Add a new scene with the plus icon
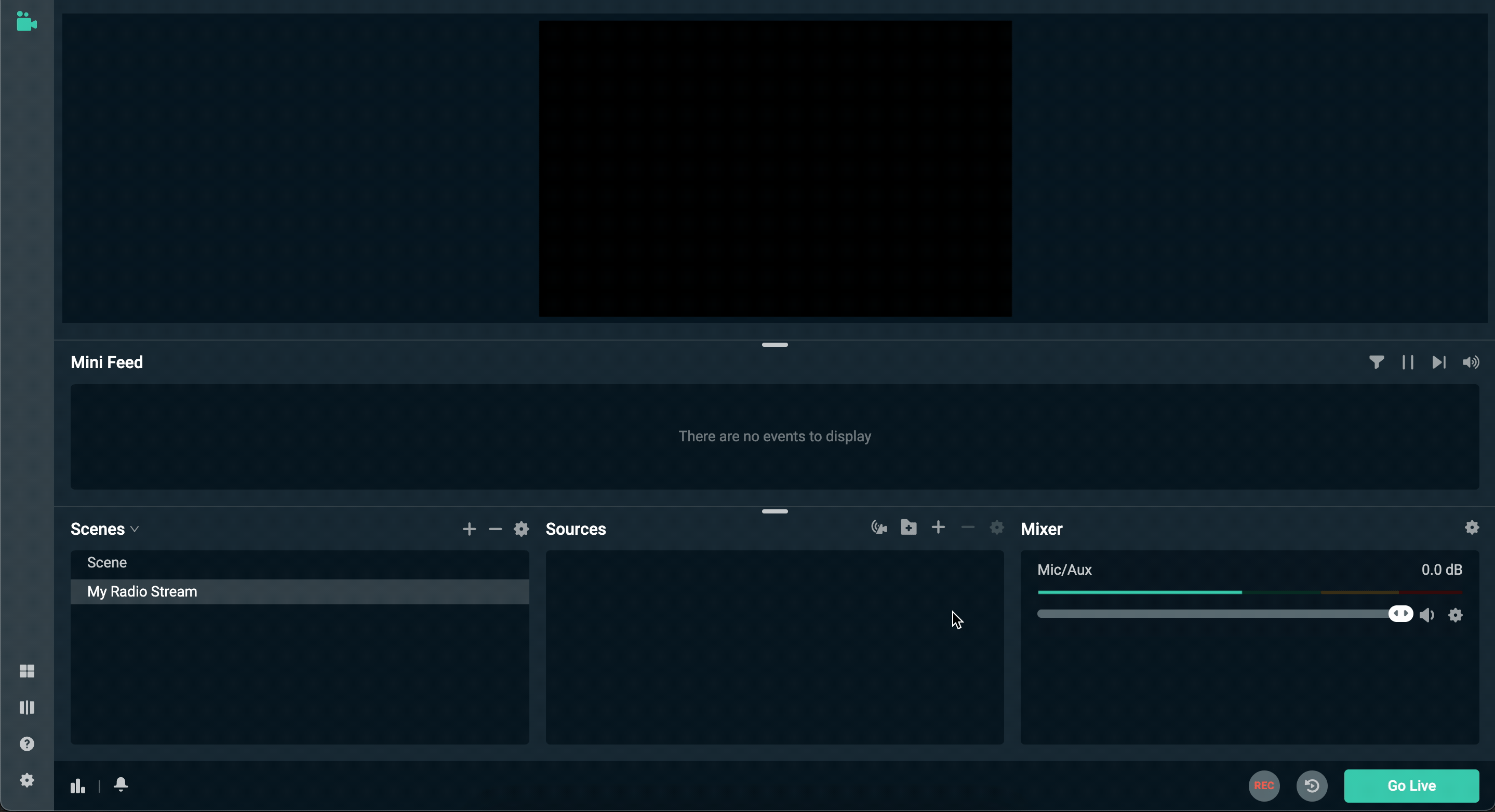Image resolution: width=1495 pixels, height=812 pixels. pos(469,529)
